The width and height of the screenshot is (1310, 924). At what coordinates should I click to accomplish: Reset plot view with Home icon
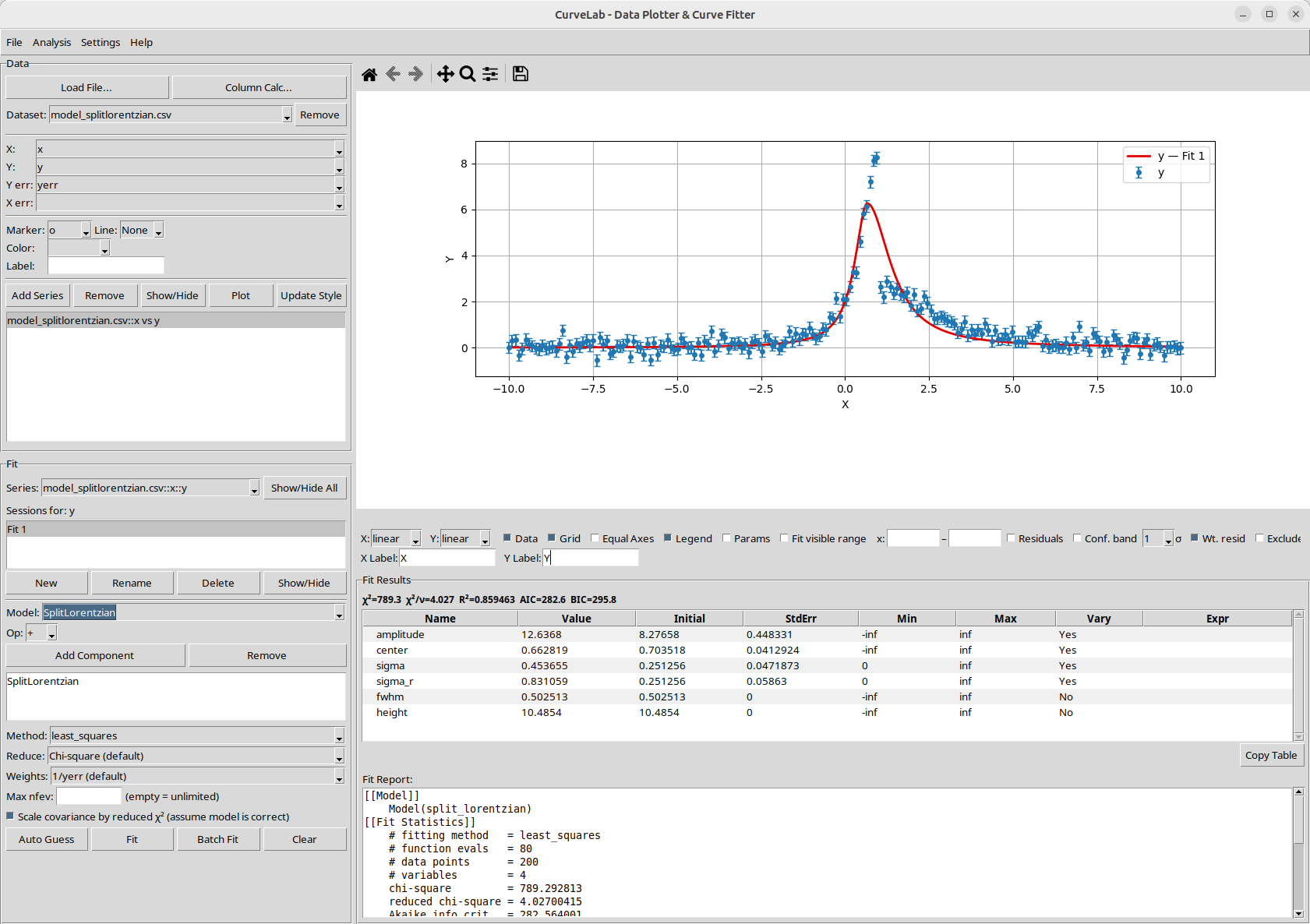click(x=369, y=74)
